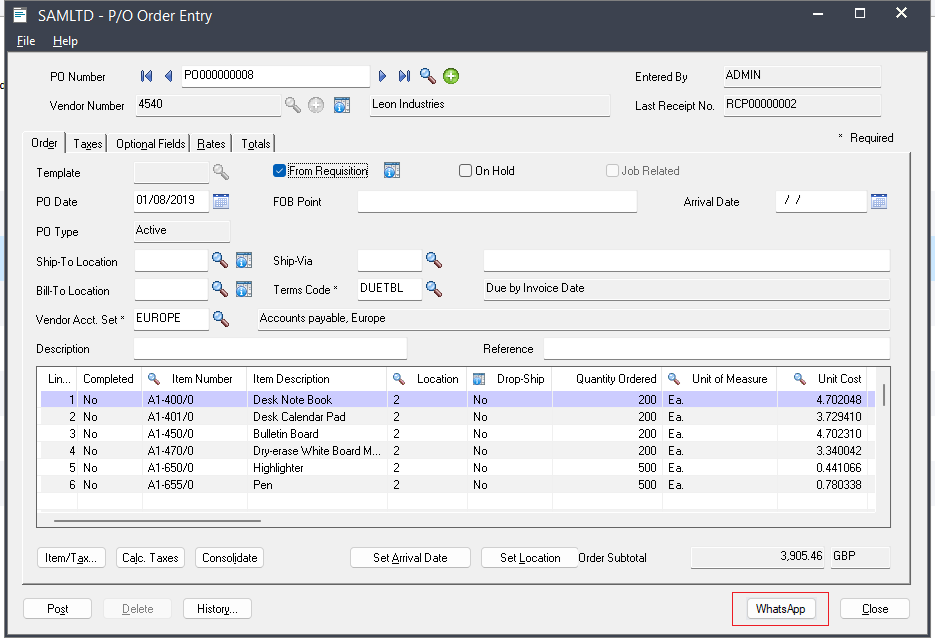Open the Vendor Acct. Set finder
Screen dimensions: 935x642
point(220,318)
